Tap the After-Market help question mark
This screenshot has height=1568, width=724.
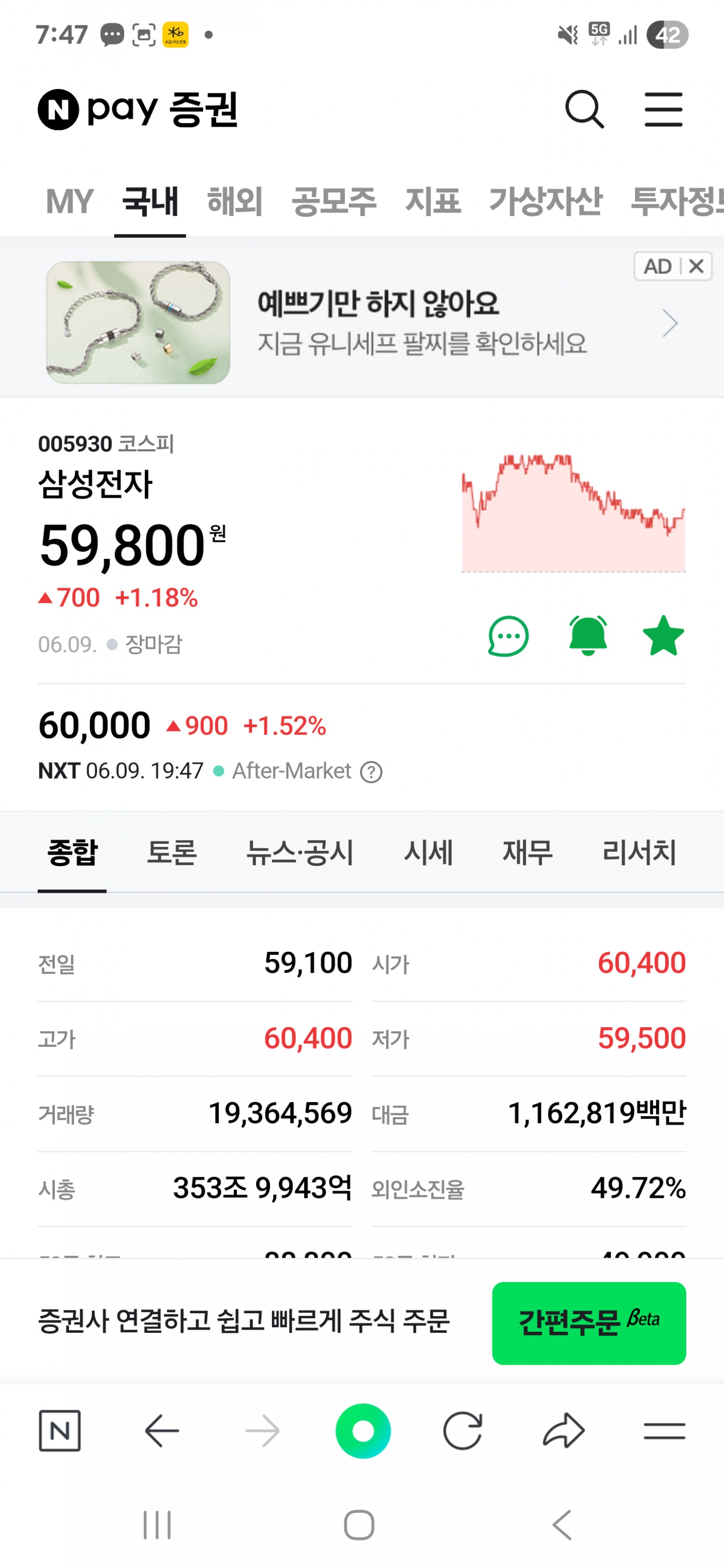(371, 772)
